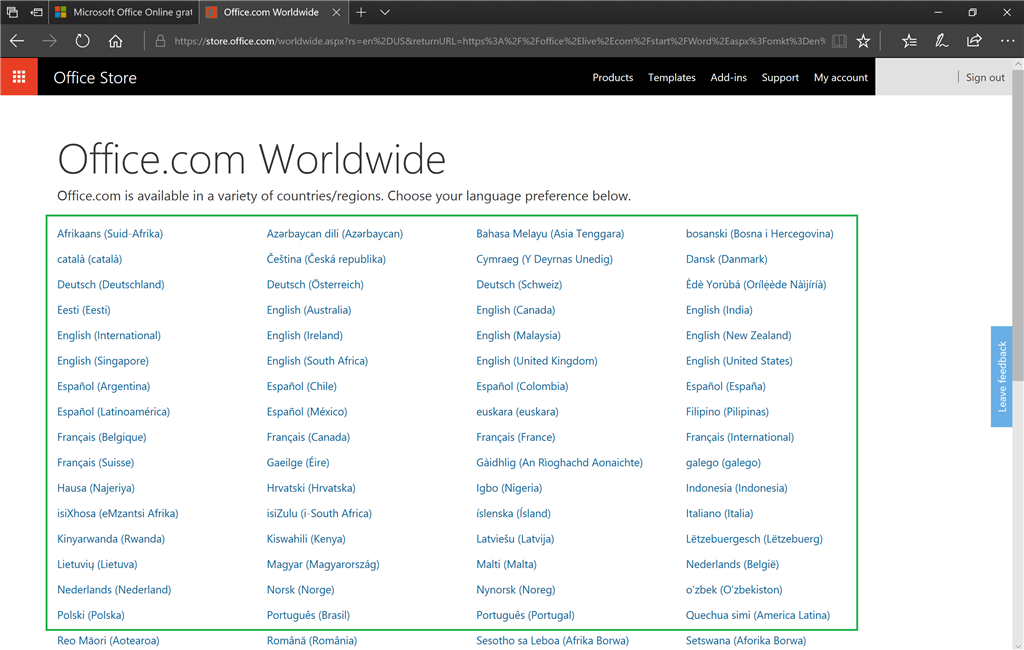The image size is (1024, 650).
Task: Click the tabs you've set aside icon
Action: 12,12
